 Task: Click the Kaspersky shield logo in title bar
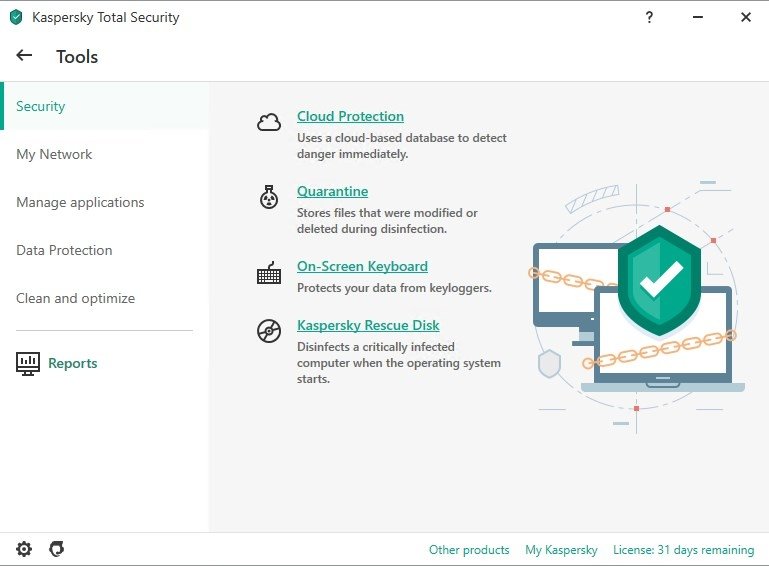point(16,17)
